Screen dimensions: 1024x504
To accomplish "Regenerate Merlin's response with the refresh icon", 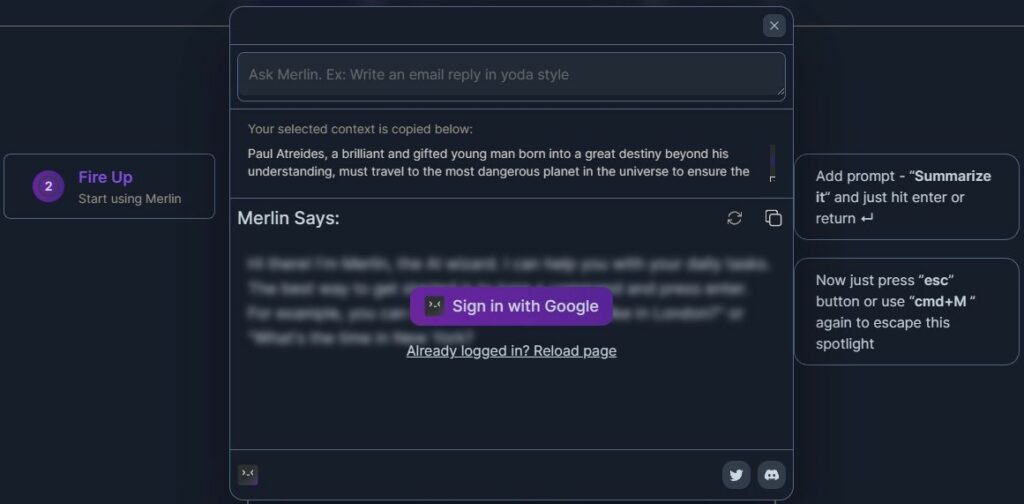I will click(x=735, y=218).
